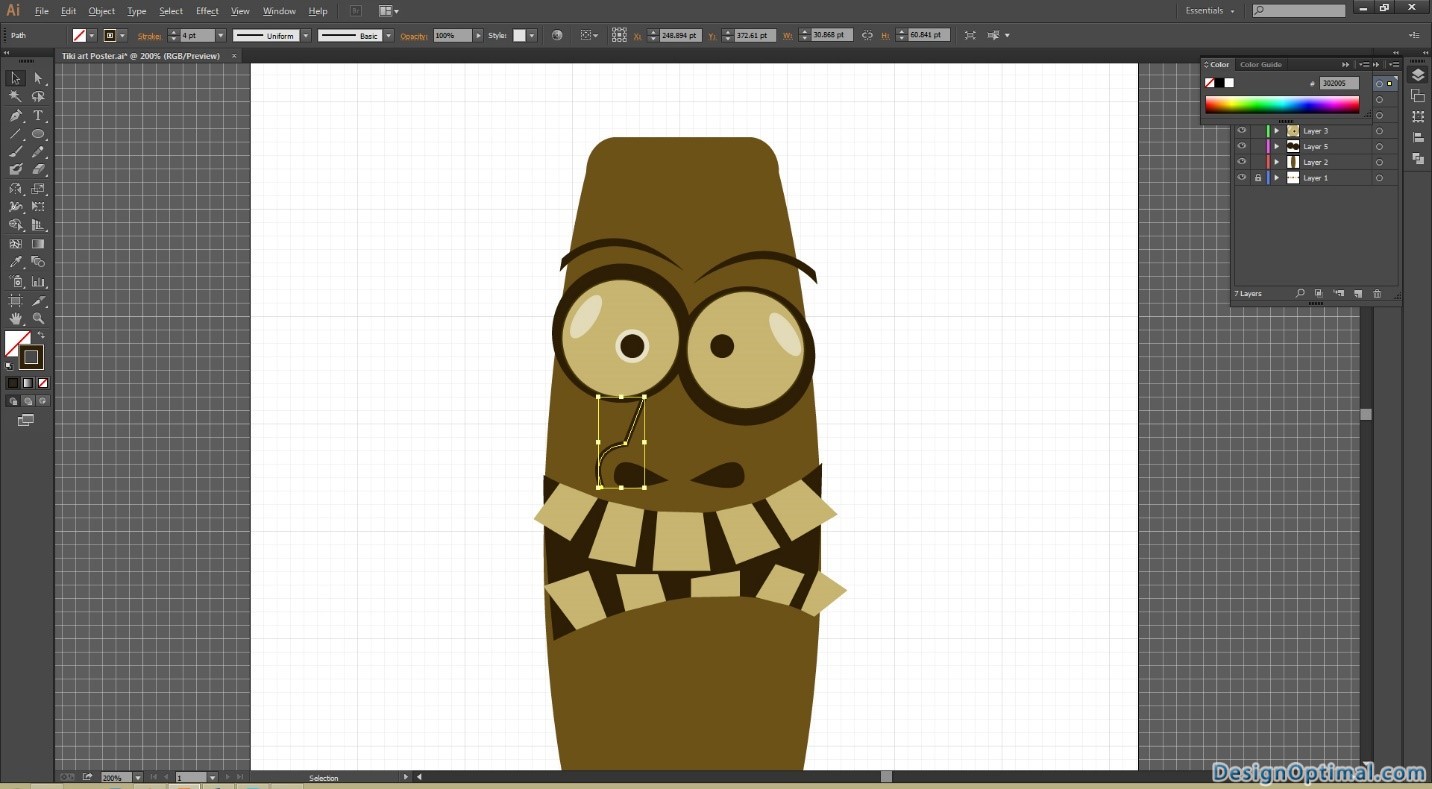Hide Layer 3 using its eye icon
Viewport: 1432px width, 789px height.
(1242, 131)
